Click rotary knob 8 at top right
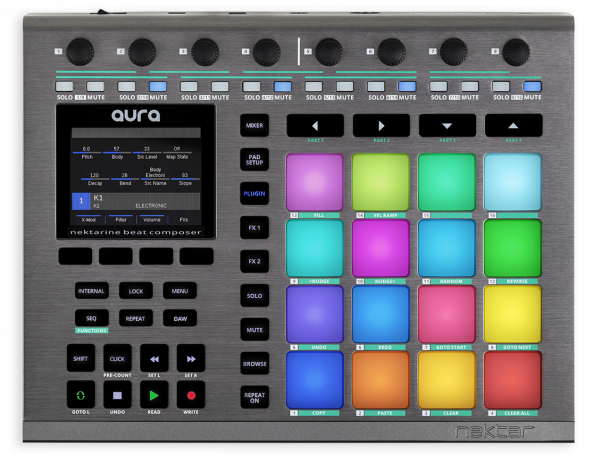 pyautogui.click(x=516, y=51)
